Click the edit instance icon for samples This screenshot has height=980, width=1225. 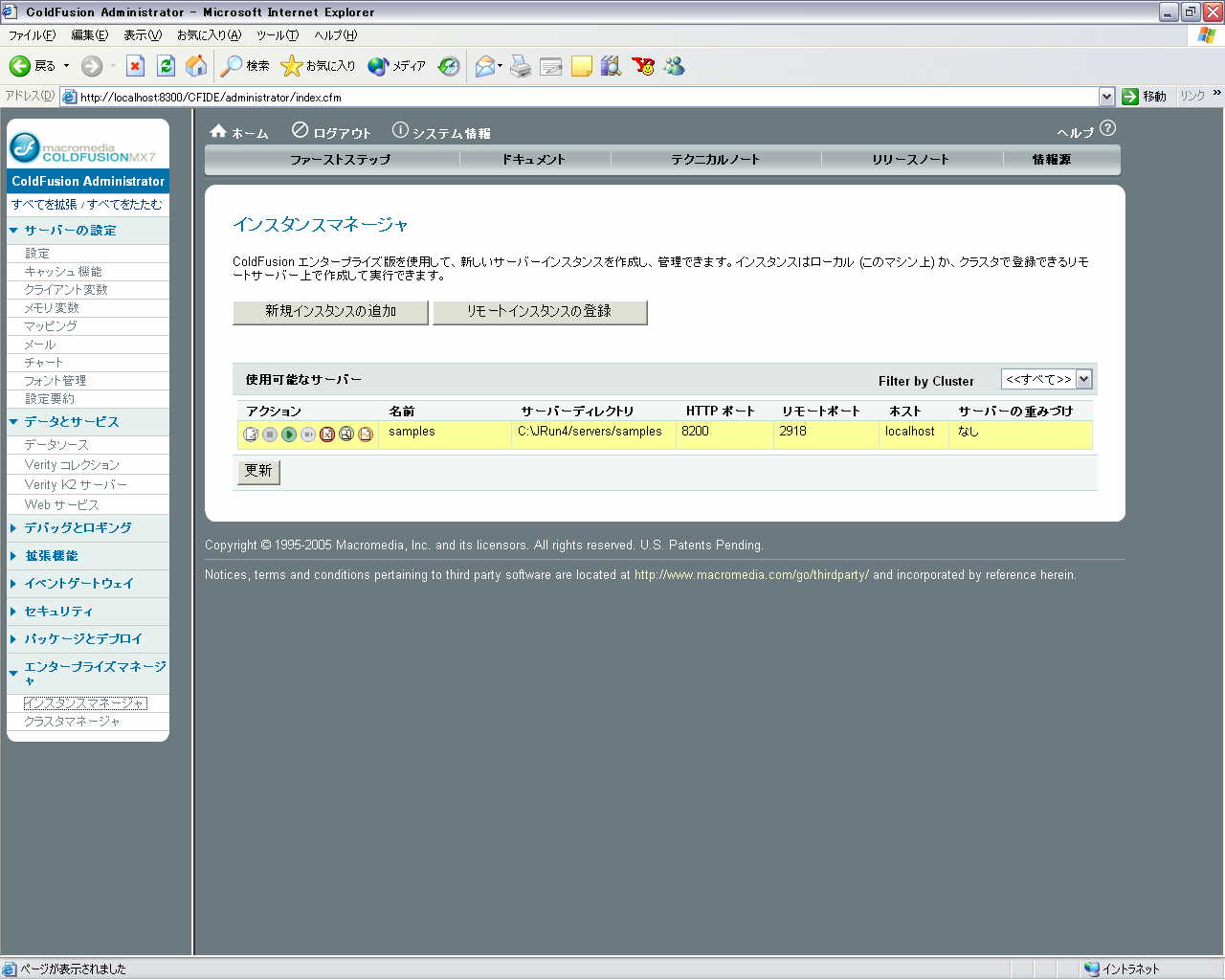coord(251,434)
